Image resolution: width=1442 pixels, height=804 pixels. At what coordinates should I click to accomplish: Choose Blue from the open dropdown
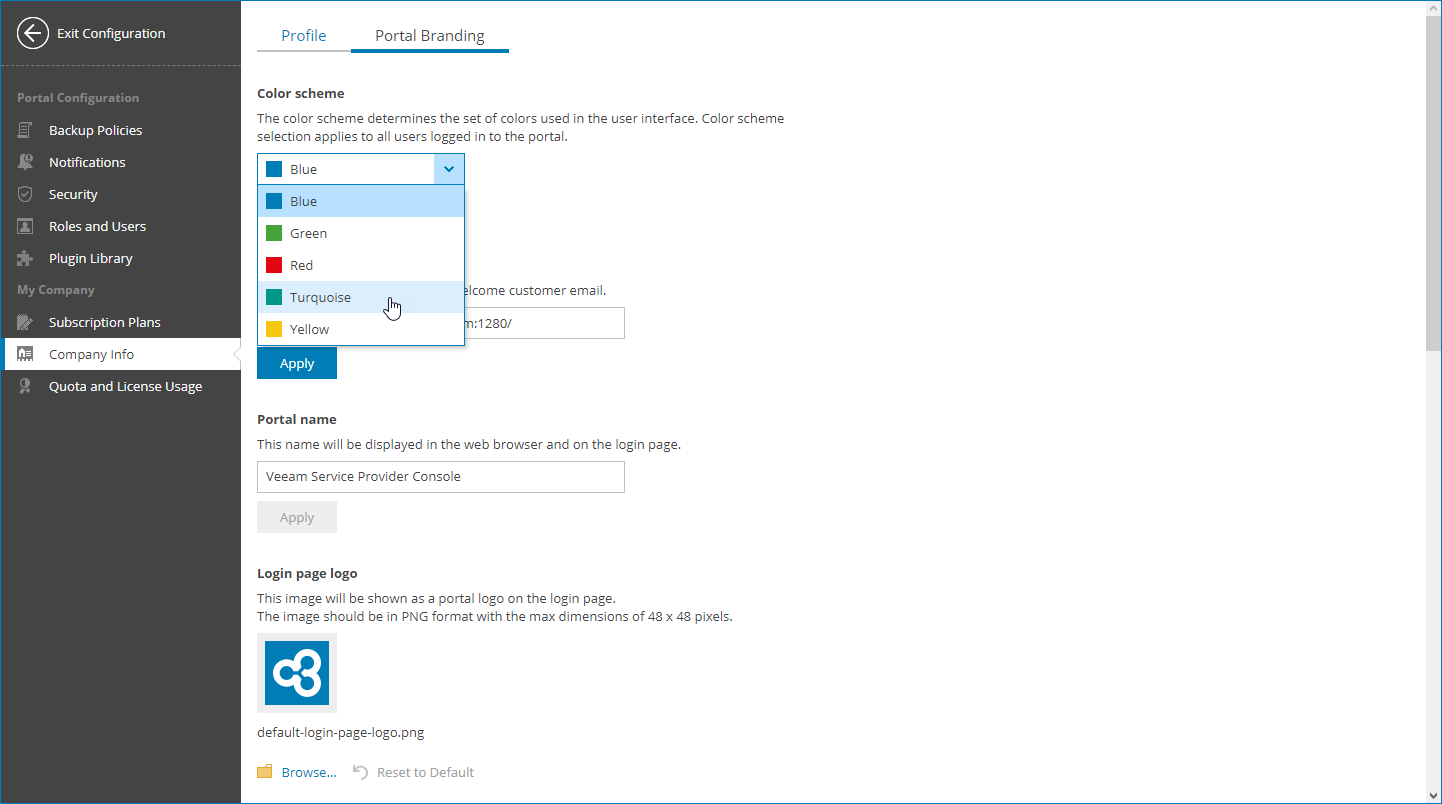click(x=302, y=200)
